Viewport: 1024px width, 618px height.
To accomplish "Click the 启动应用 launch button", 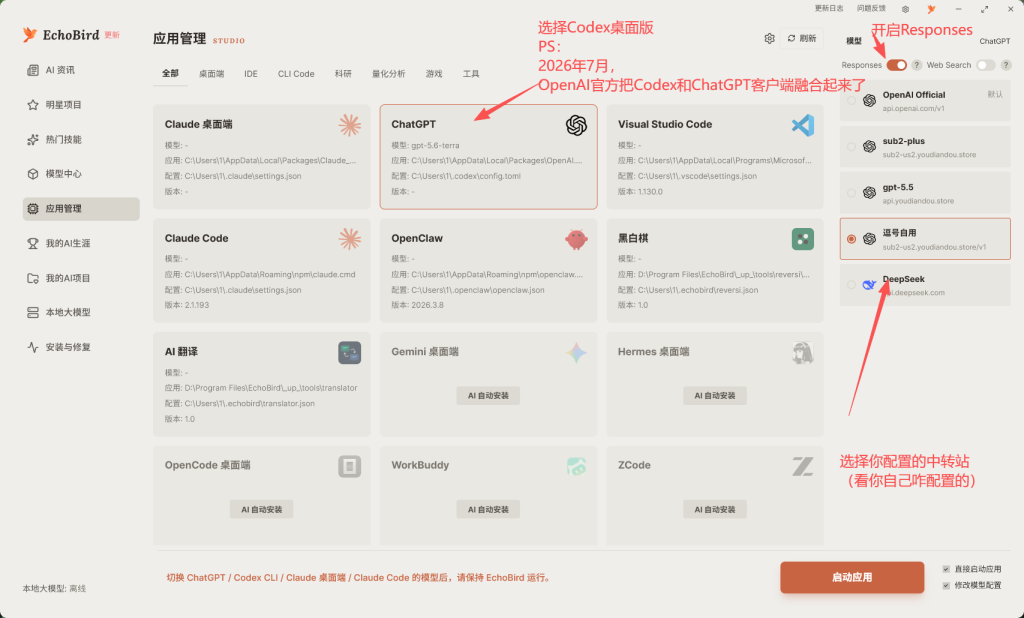I will pyautogui.click(x=852, y=577).
